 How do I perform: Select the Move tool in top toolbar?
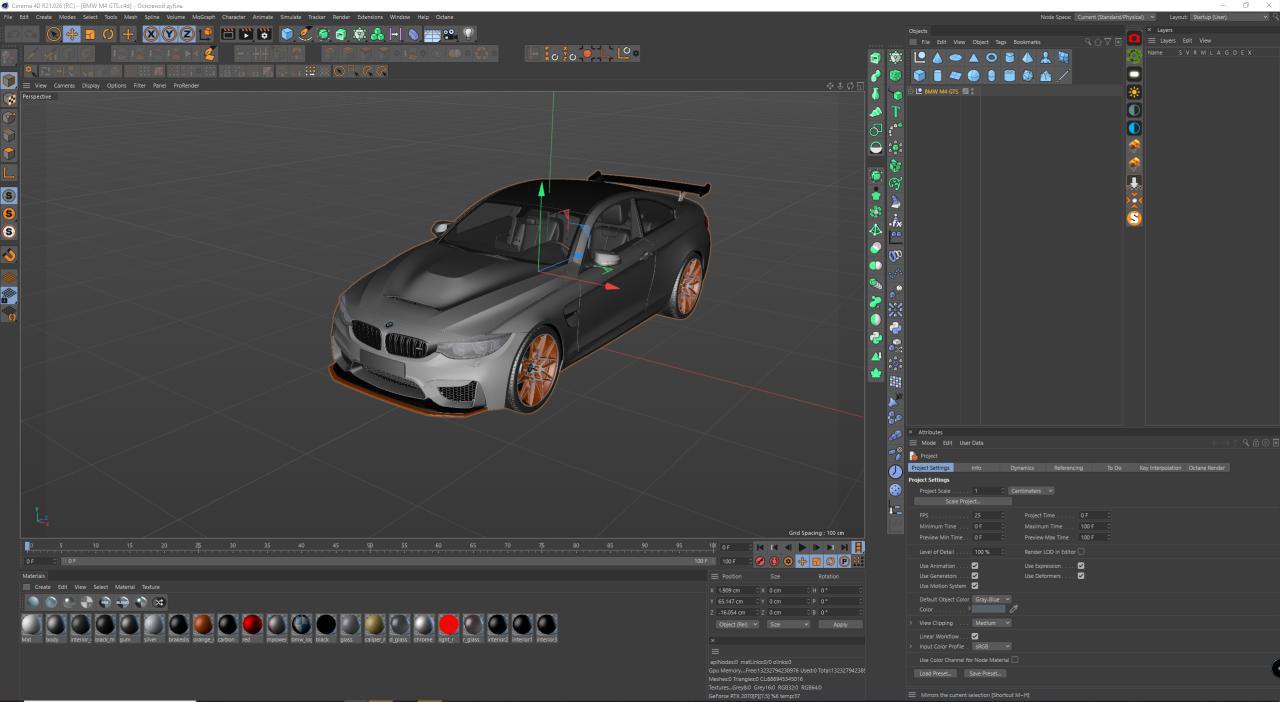(71, 34)
